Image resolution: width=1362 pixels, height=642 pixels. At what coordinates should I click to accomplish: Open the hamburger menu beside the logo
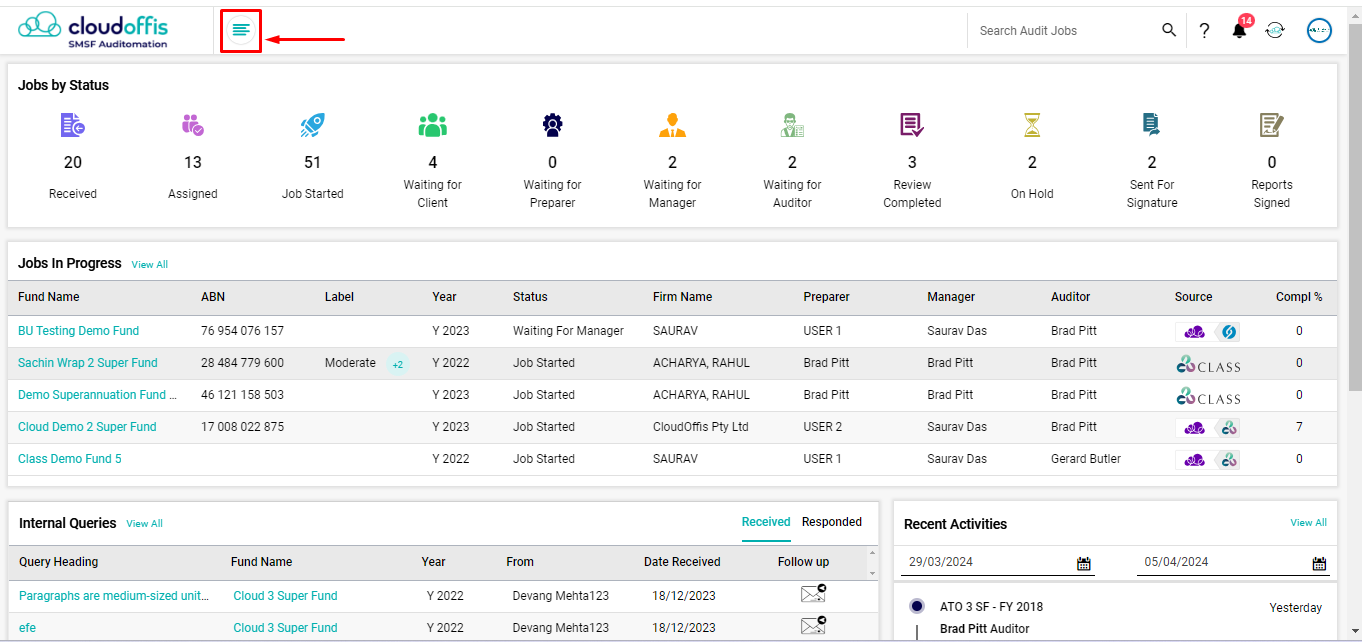point(241,30)
